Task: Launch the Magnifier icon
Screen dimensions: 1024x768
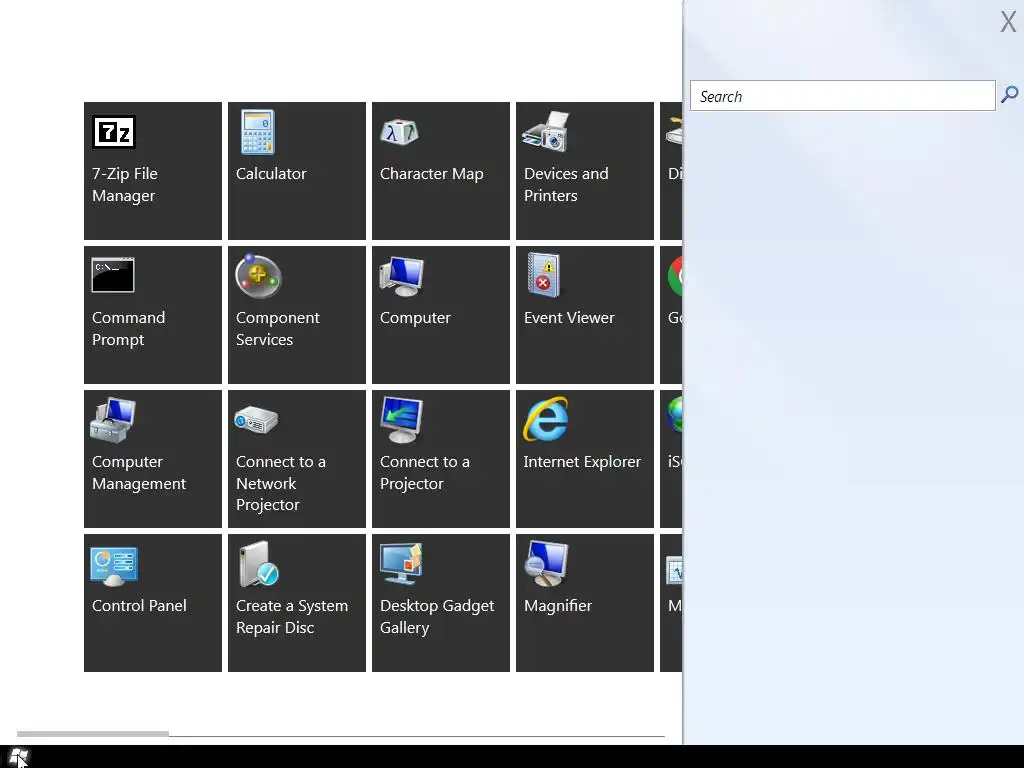Action: pyautogui.click(x=546, y=564)
